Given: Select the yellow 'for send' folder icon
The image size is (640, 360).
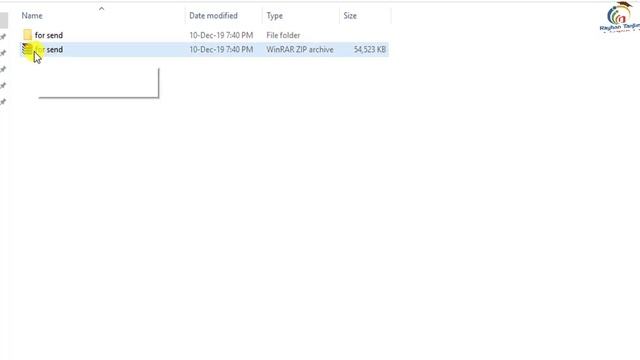Looking at the screenshot, I should [x=27, y=35].
